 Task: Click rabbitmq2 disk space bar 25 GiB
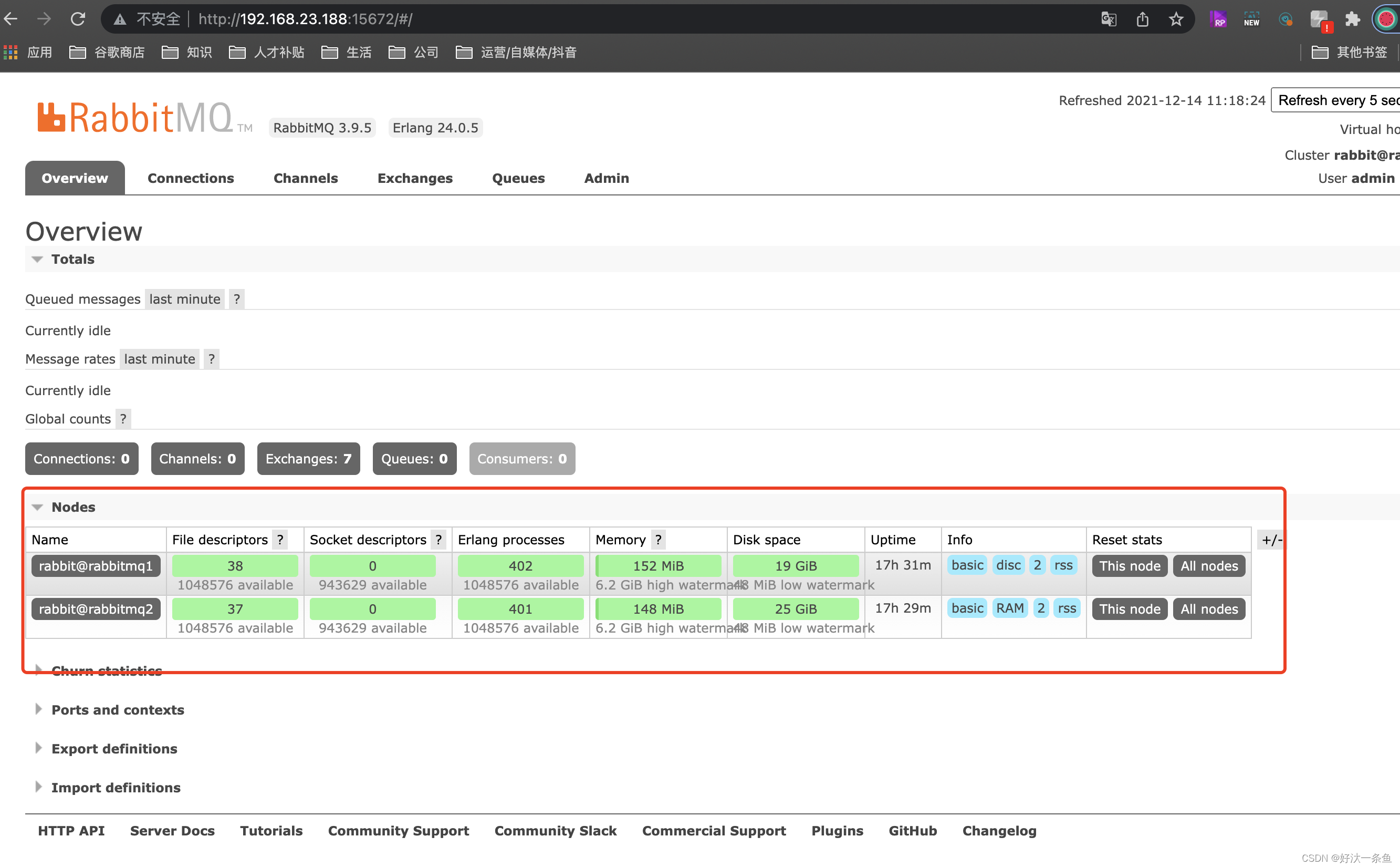795,609
